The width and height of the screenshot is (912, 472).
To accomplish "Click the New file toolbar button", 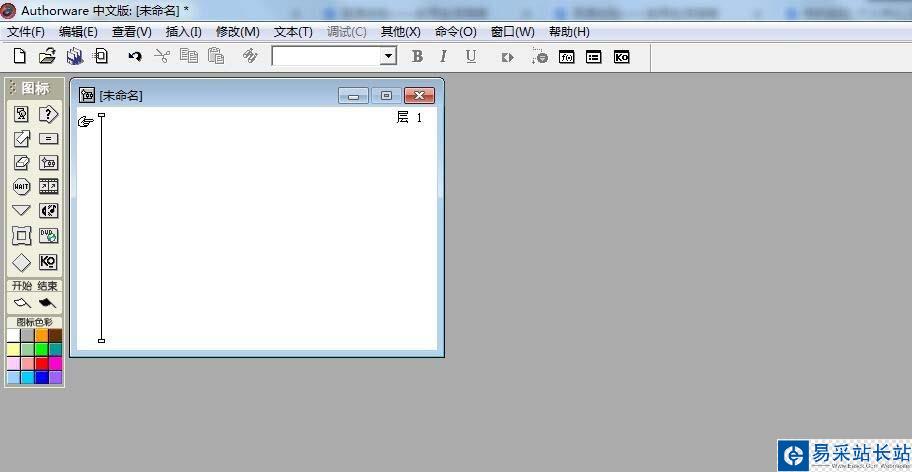I will pyautogui.click(x=19, y=57).
